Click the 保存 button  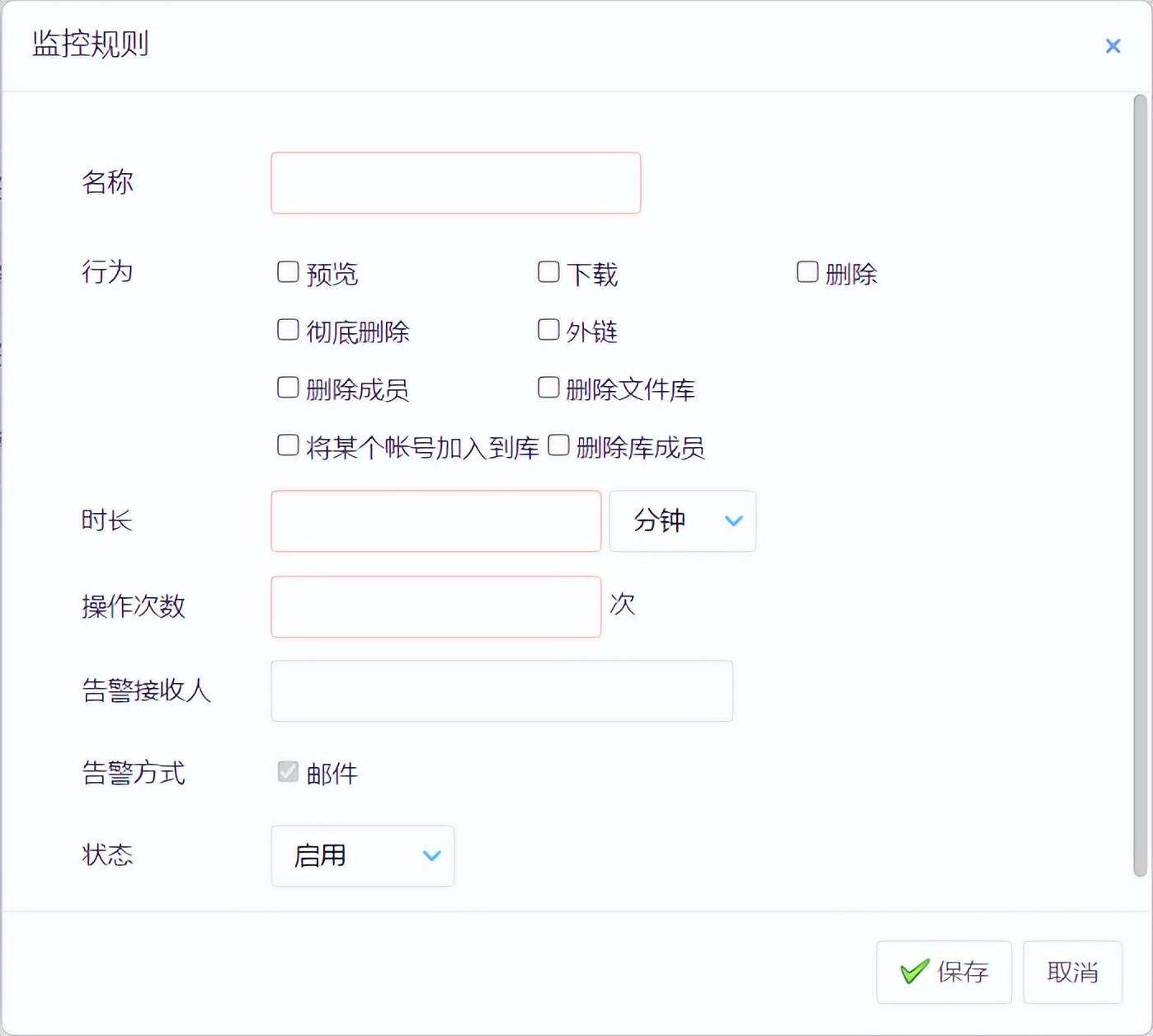click(944, 972)
